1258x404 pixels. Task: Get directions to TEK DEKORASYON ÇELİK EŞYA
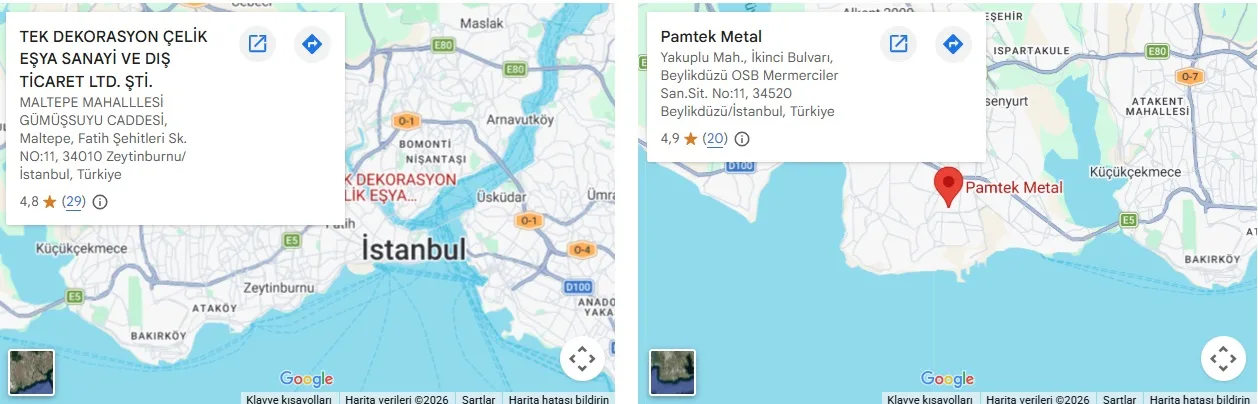point(312,44)
